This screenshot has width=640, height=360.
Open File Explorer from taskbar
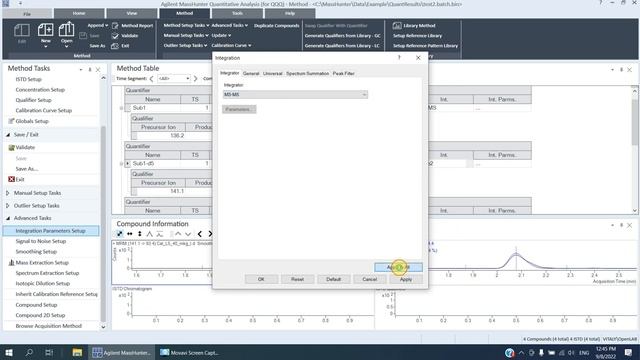pyautogui.click(x=77, y=352)
